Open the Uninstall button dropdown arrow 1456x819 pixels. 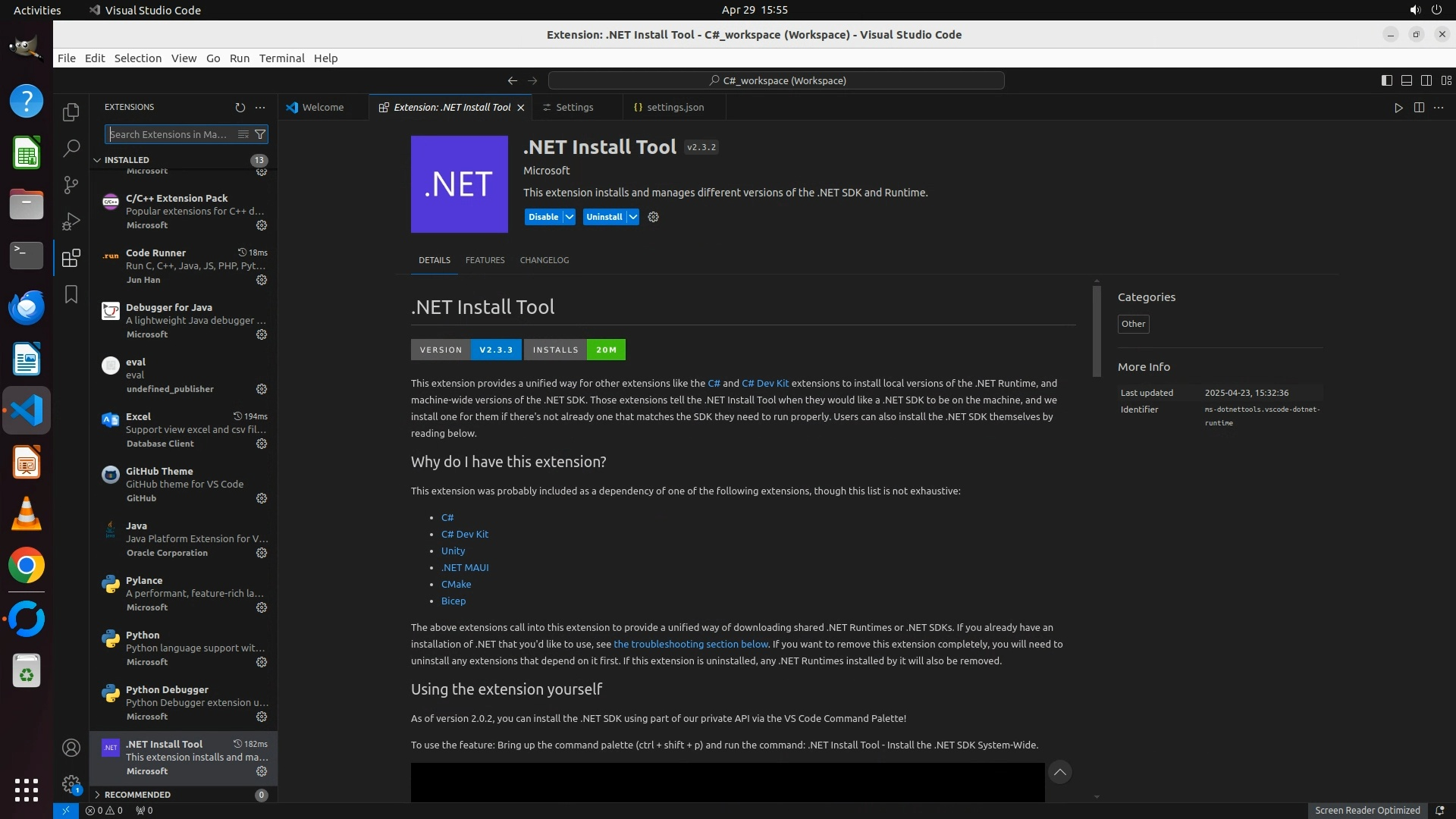(x=632, y=217)
